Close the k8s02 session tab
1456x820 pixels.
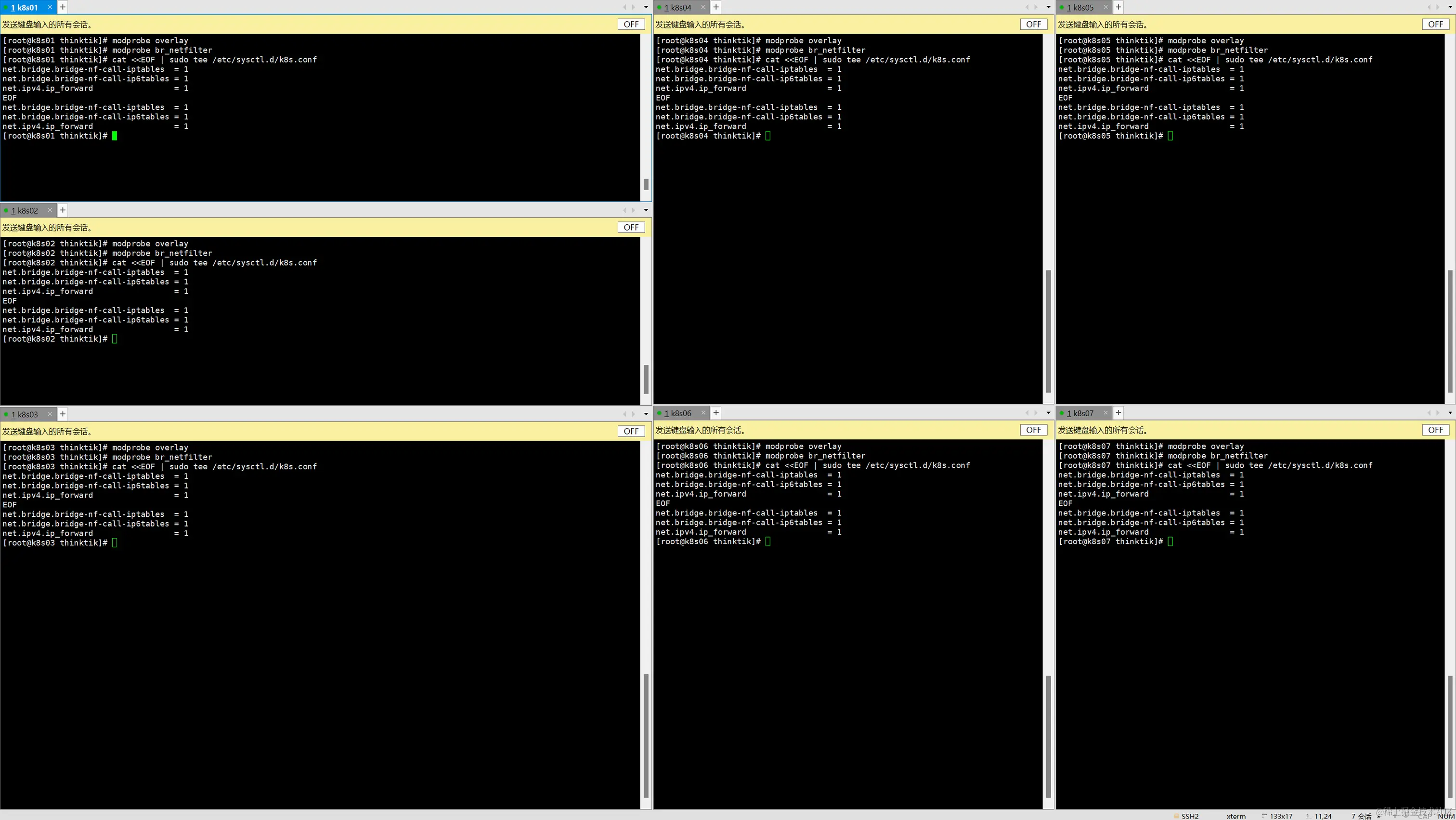pos(50,210)
